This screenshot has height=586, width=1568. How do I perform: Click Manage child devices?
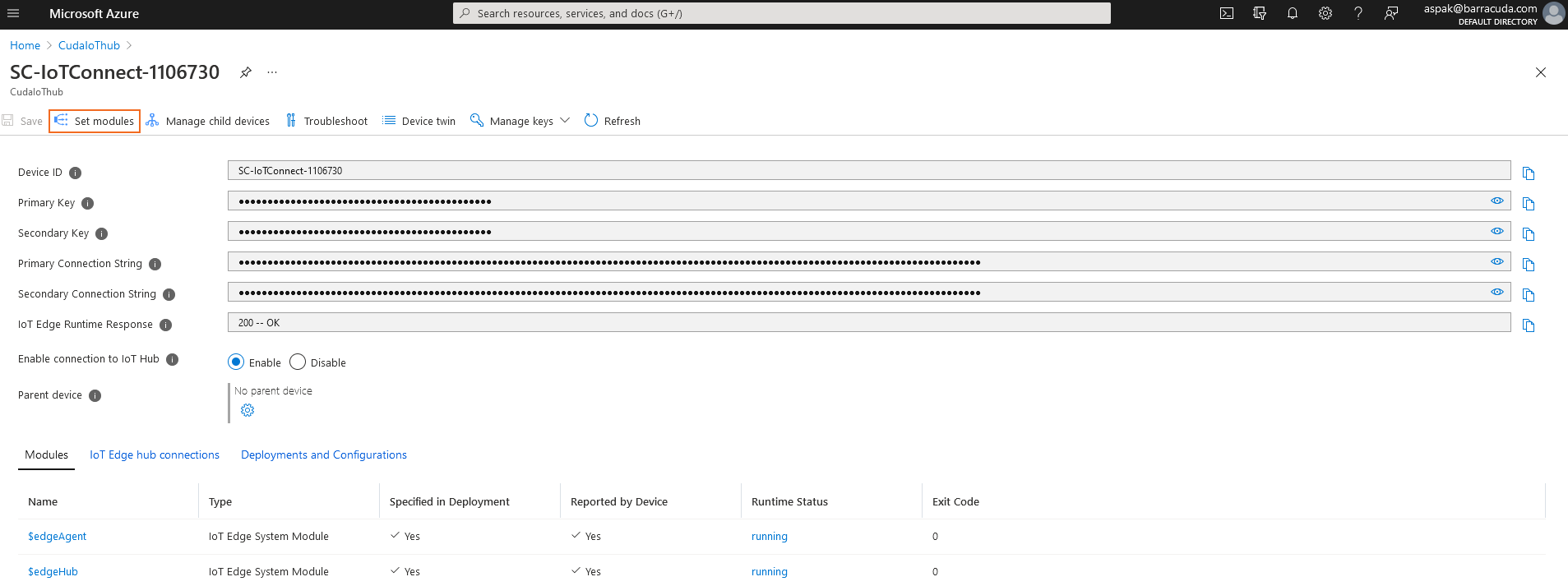[208, 121]
